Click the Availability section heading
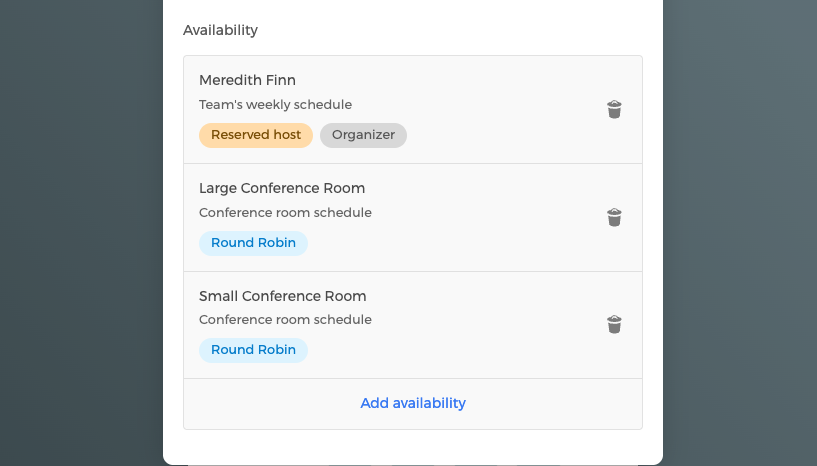 click(x=220, y=30)
